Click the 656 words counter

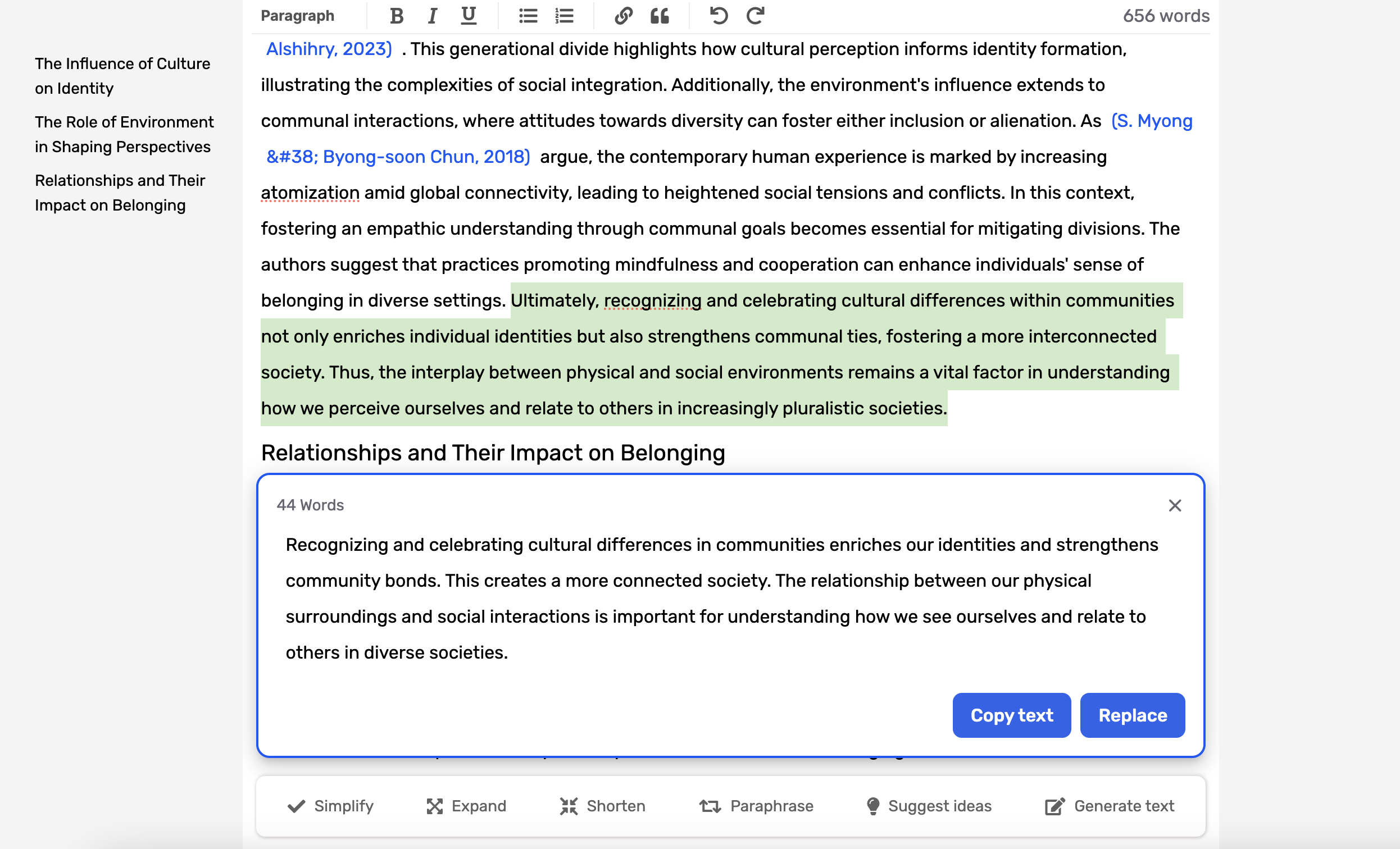(1166, 16)
